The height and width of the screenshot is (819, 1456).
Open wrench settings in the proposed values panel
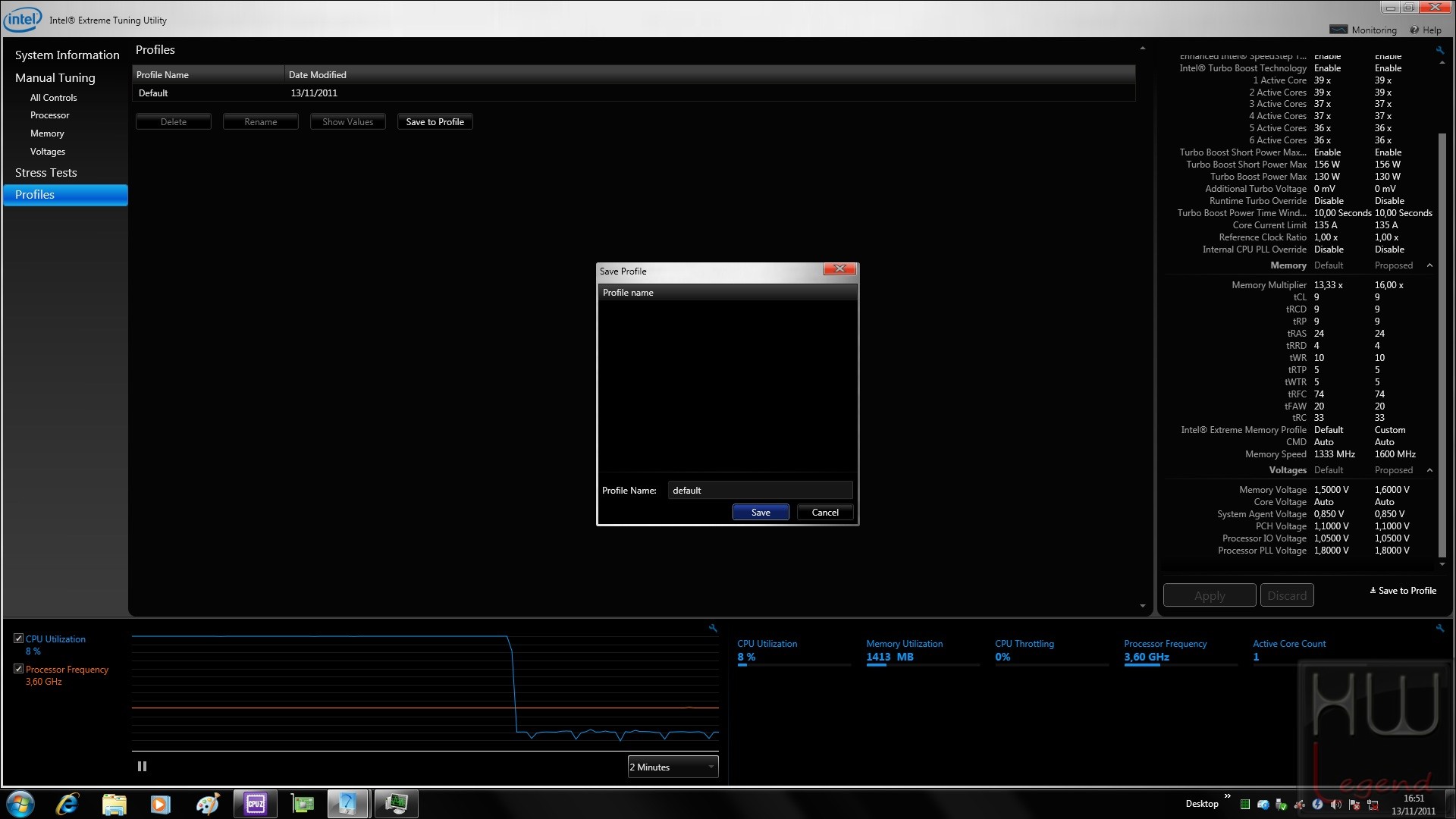(1439, 50)
